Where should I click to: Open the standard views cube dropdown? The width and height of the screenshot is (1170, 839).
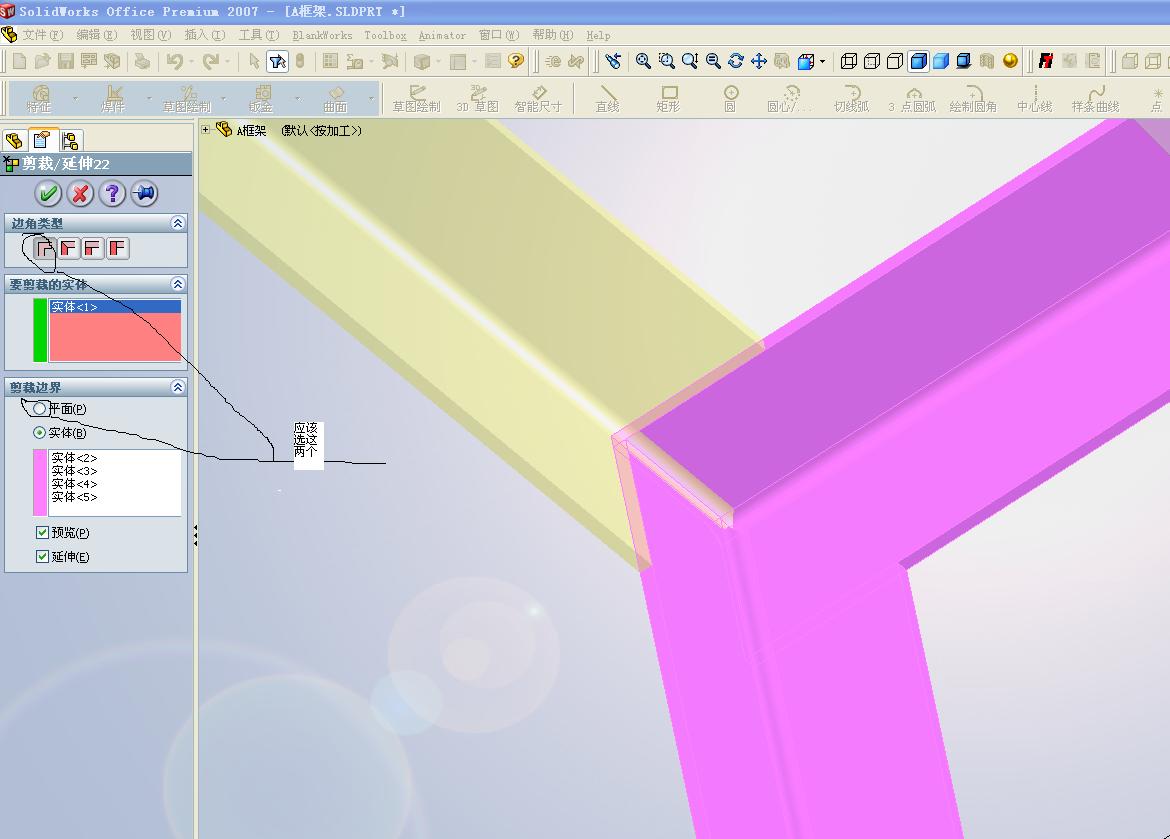click(x=822, y=61)
